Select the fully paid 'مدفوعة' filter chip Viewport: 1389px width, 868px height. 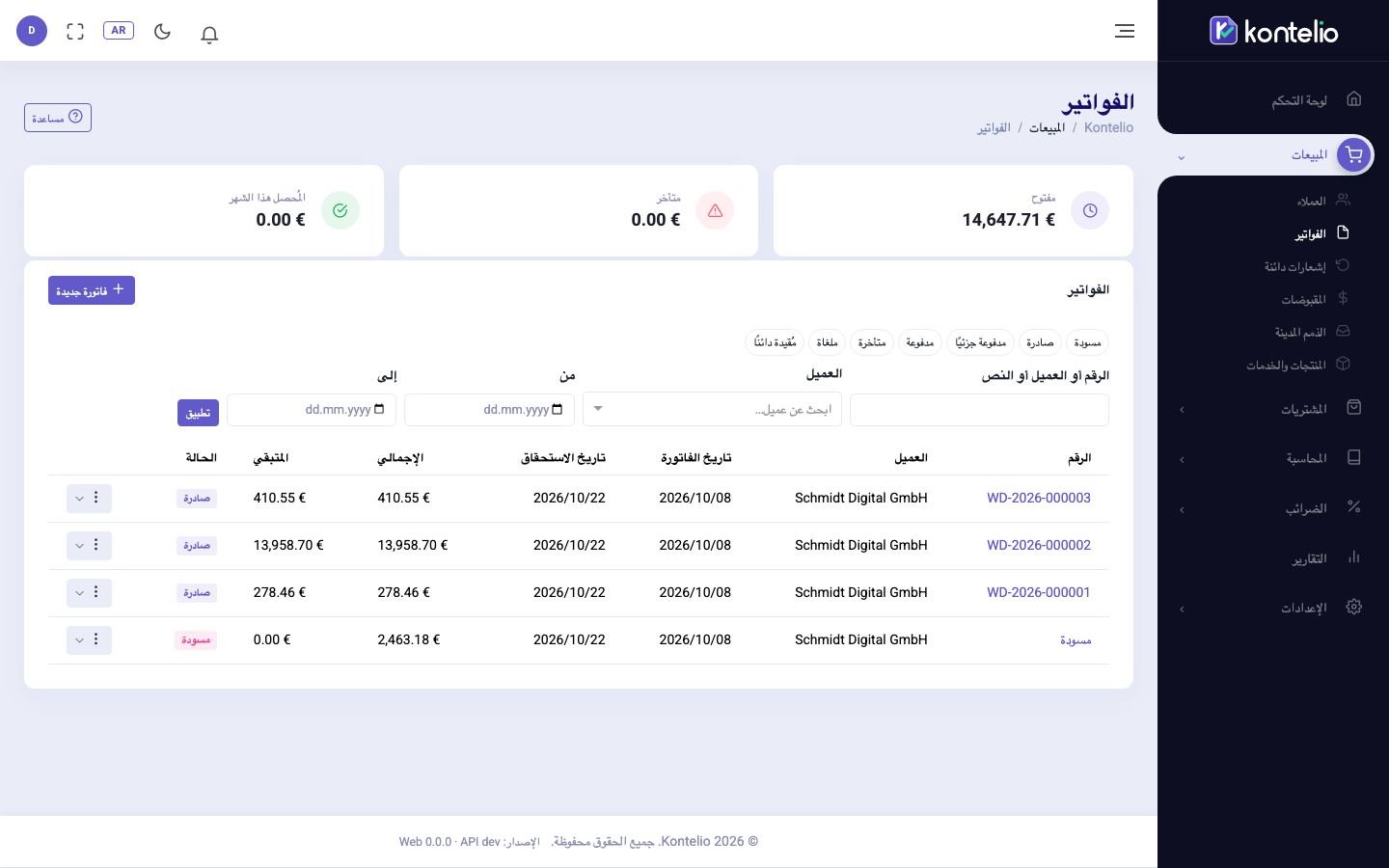point(920,342)
